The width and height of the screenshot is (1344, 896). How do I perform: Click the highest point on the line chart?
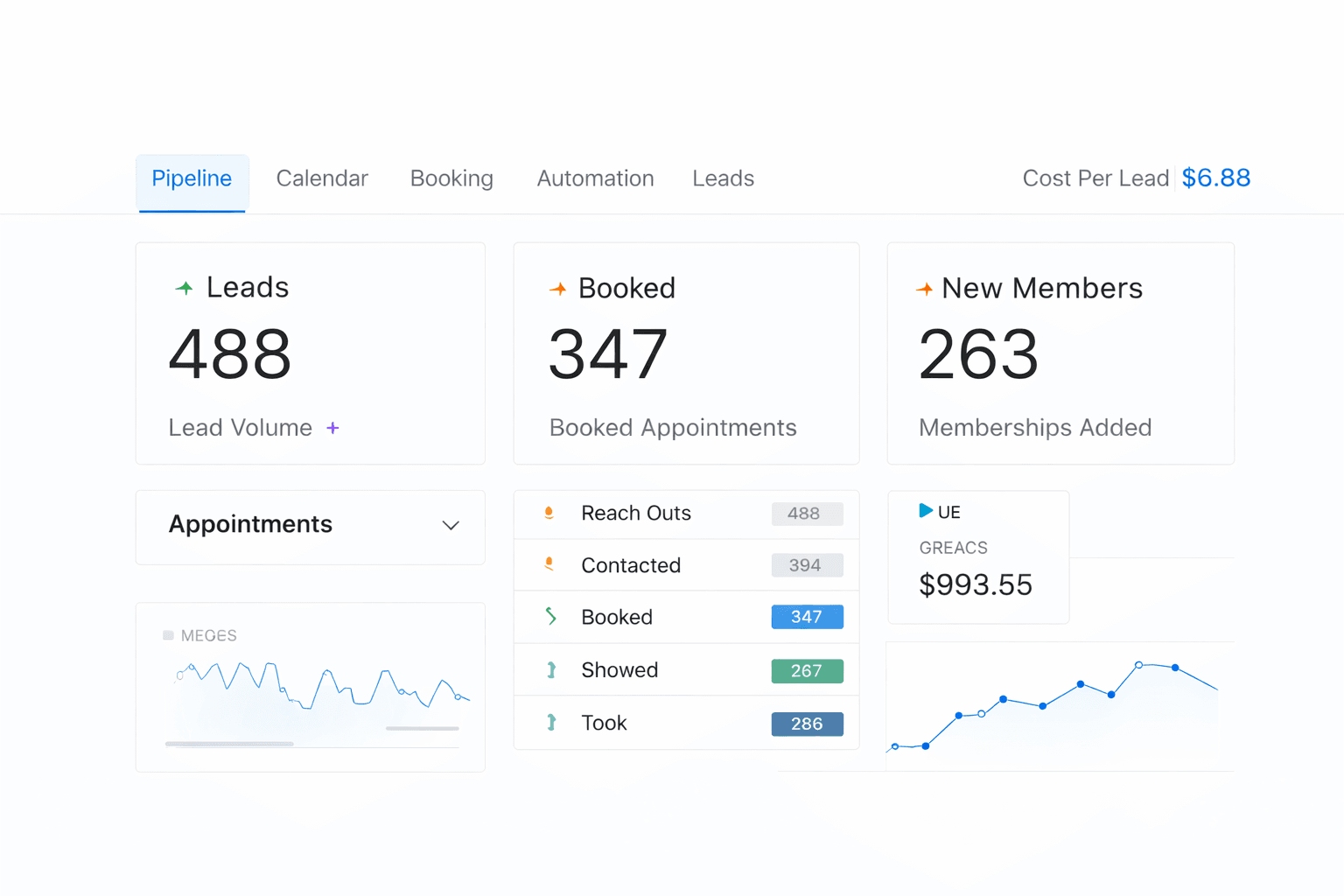(1138, 665)
